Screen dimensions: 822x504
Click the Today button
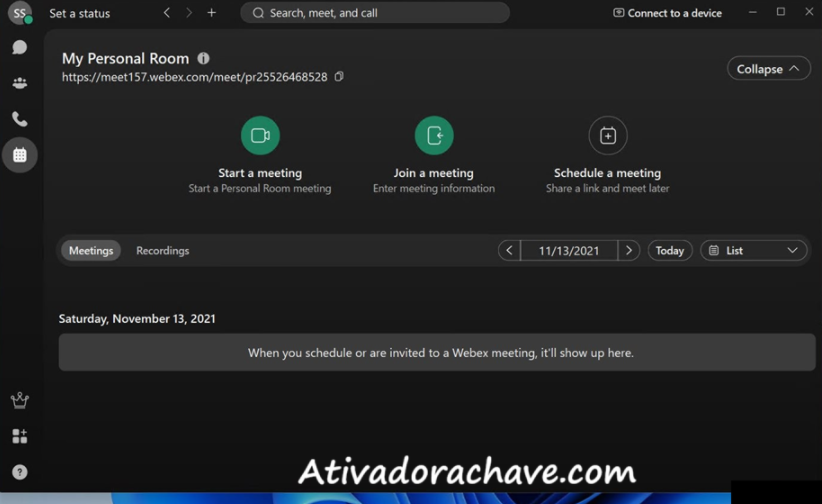(670, 251)
